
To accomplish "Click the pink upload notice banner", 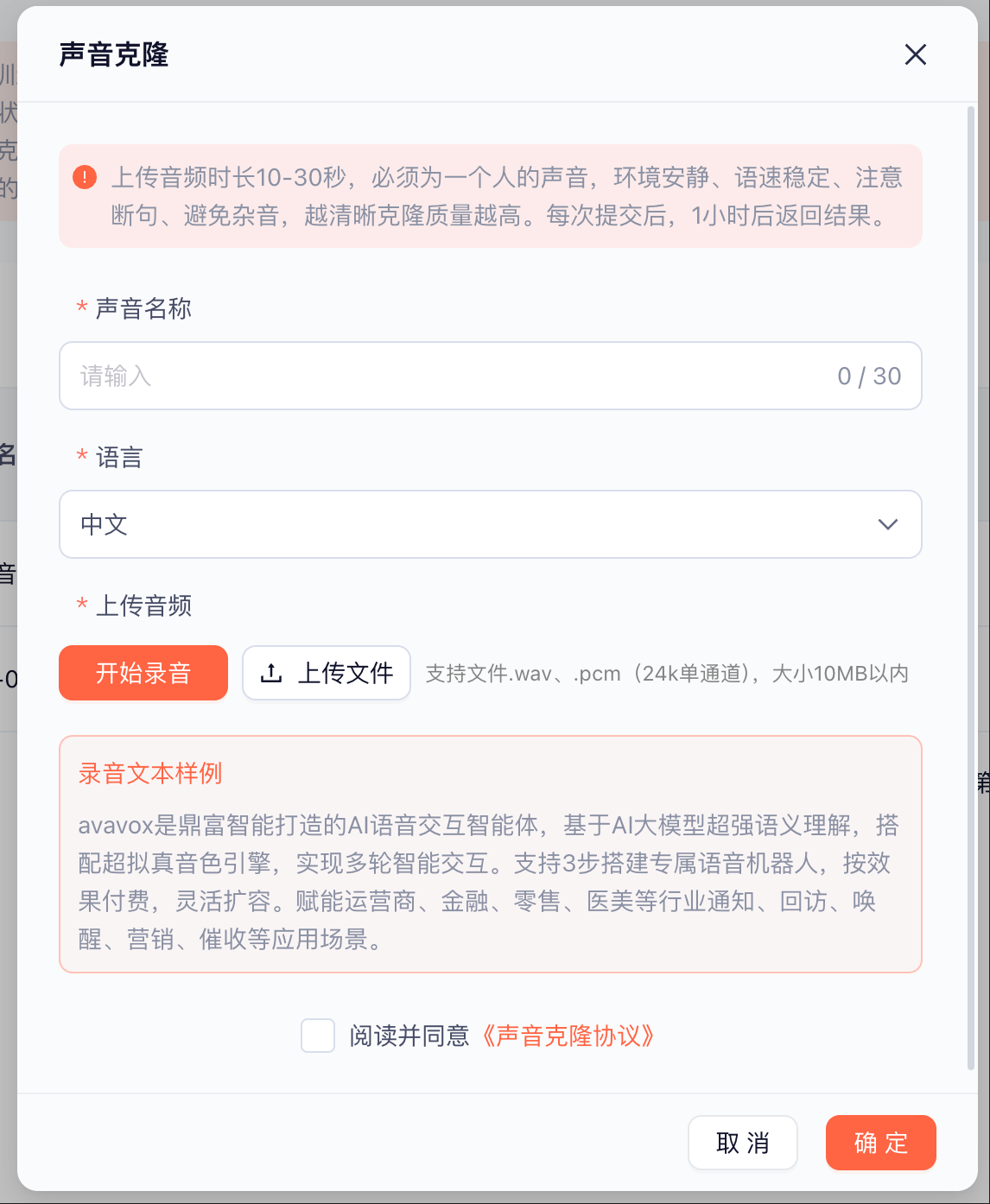I will pyautogui.click(x=491, y=196).
